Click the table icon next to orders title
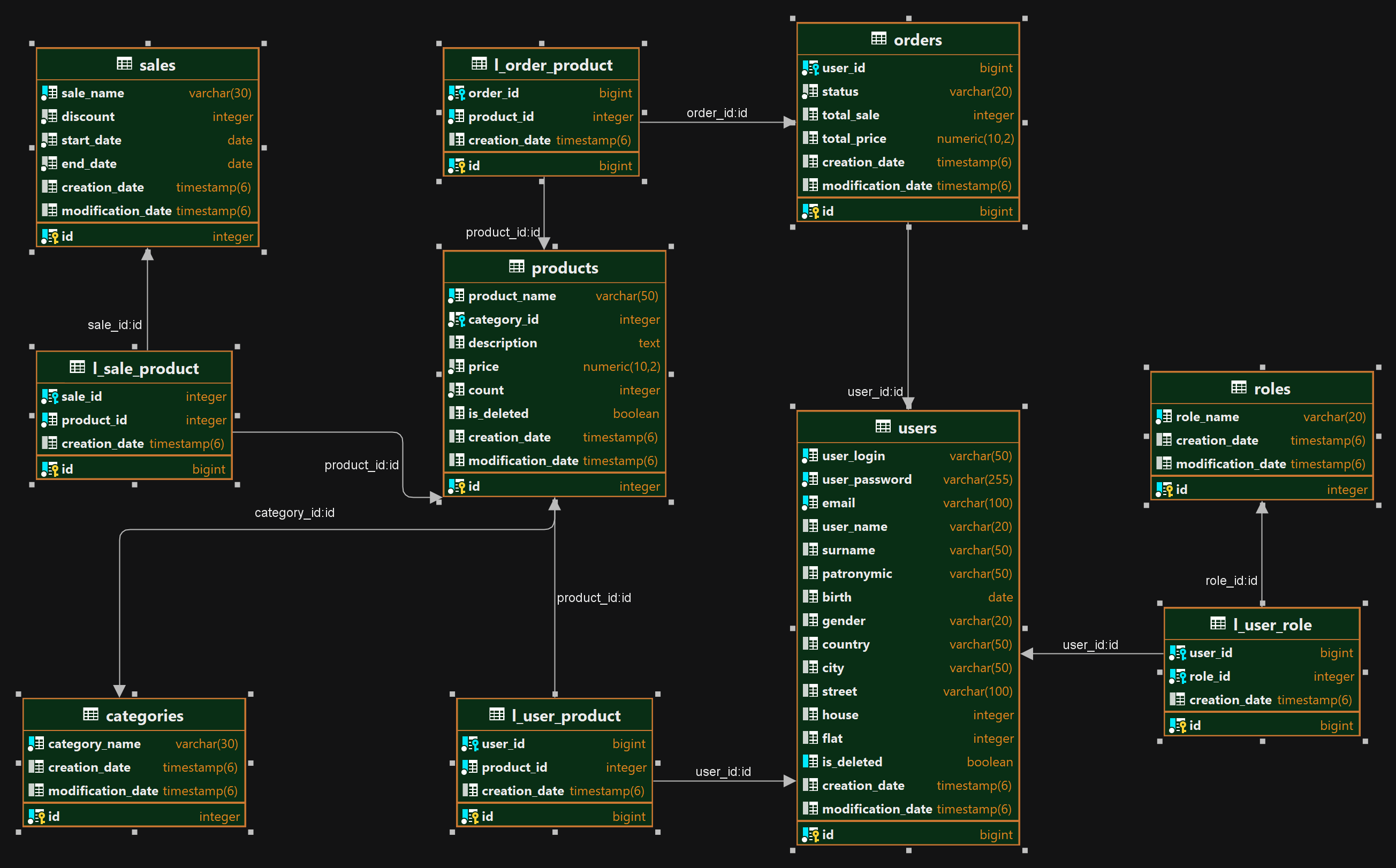The image size is (1396, 868). 878,39
